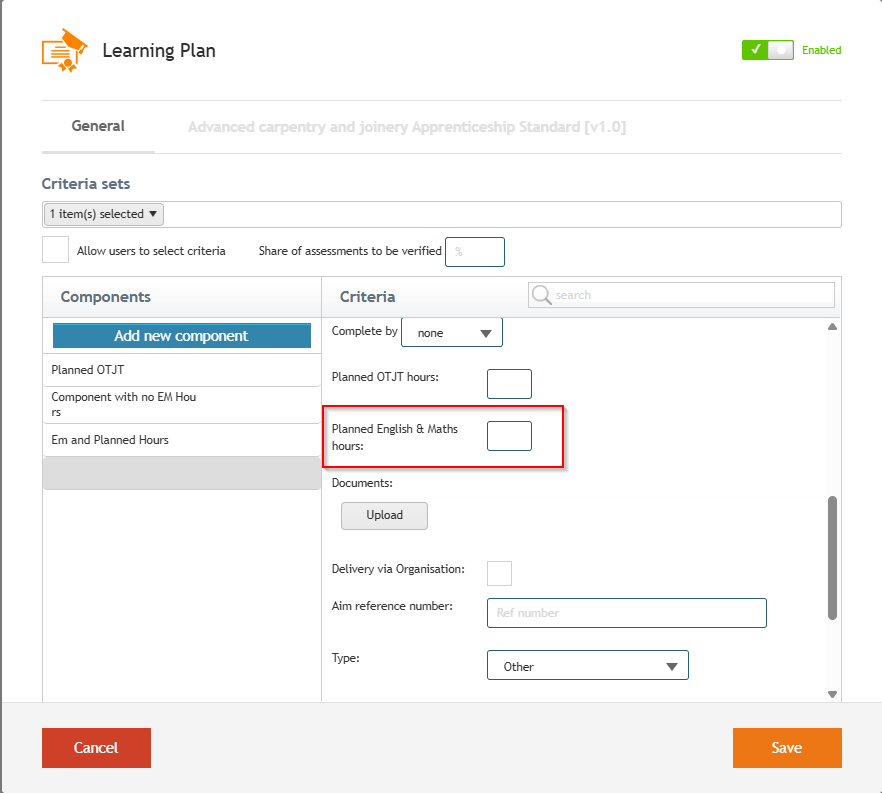Save the learning plan

point(787,747)
